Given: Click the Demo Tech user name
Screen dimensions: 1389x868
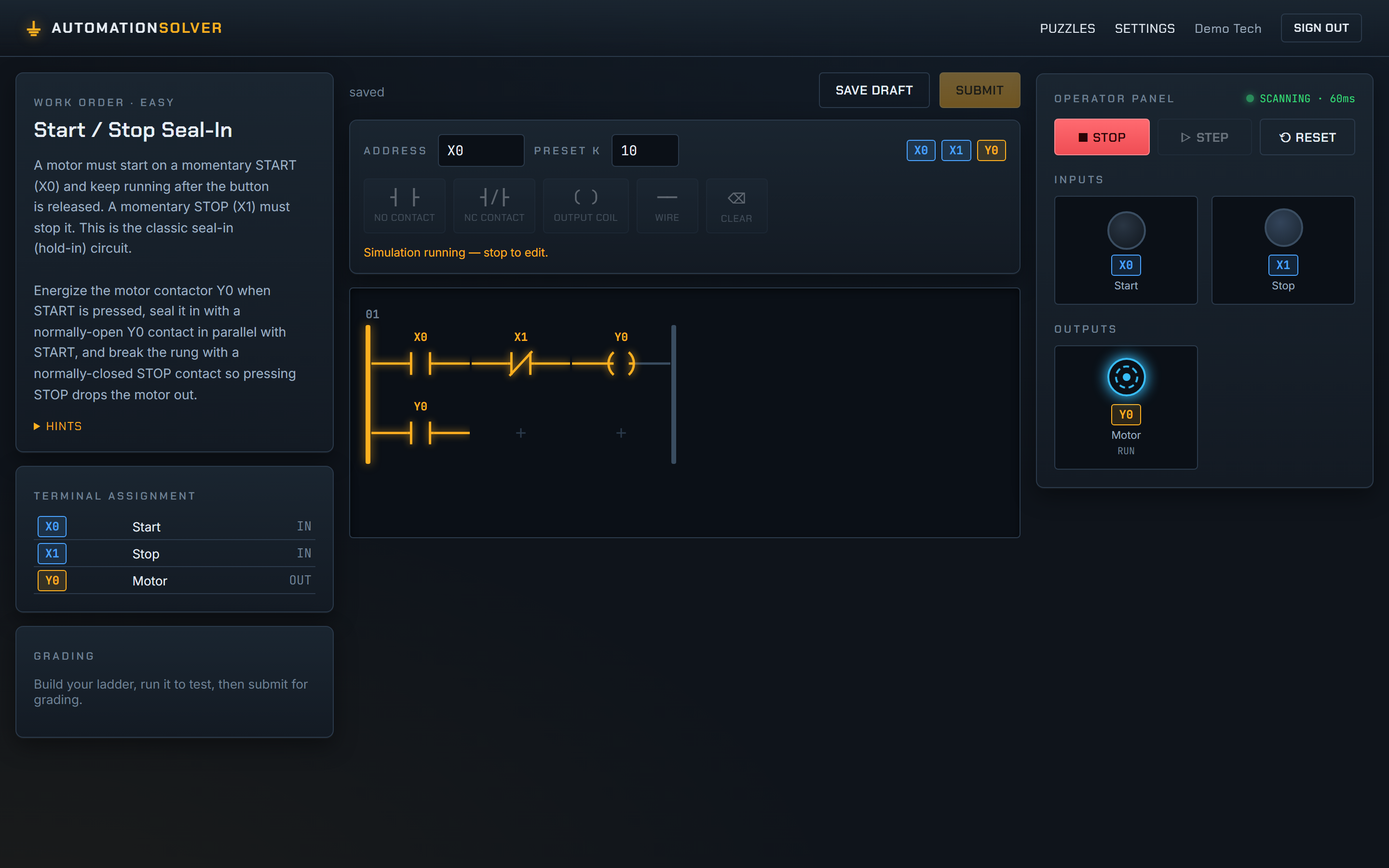Looking at the screenshot, I should (1228, 28).
